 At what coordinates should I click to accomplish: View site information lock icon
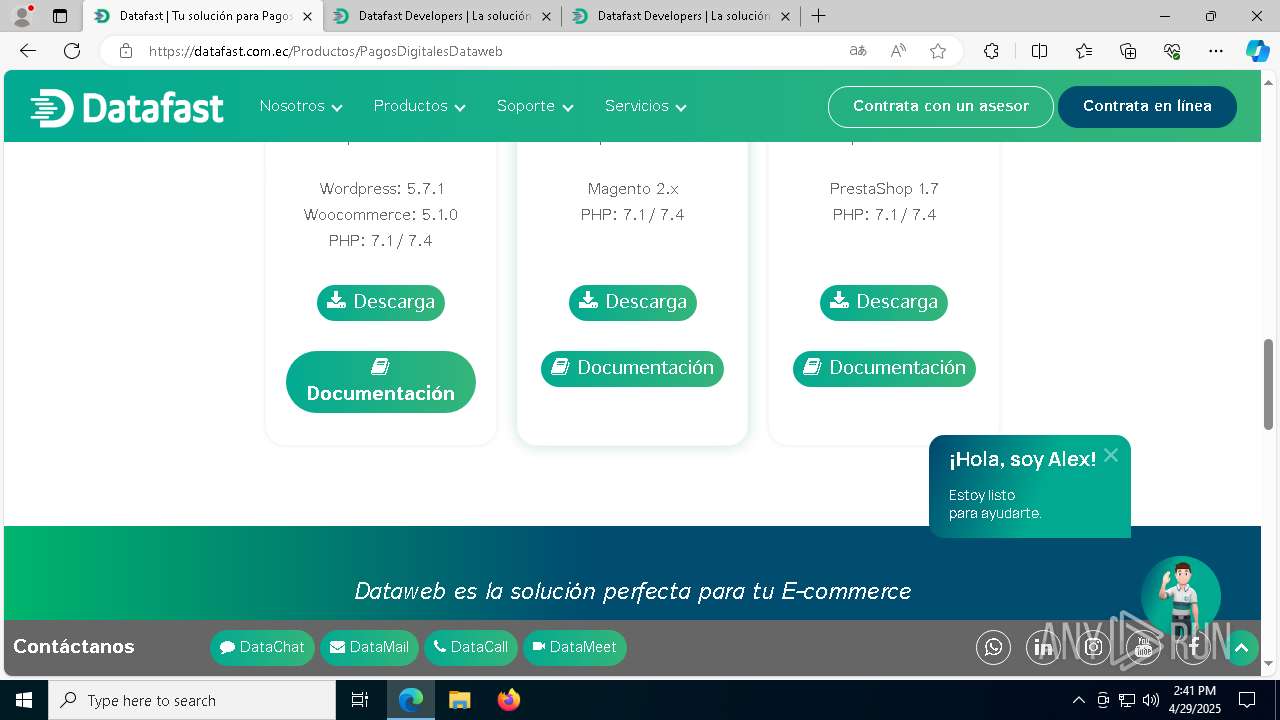tap(126, 51)
